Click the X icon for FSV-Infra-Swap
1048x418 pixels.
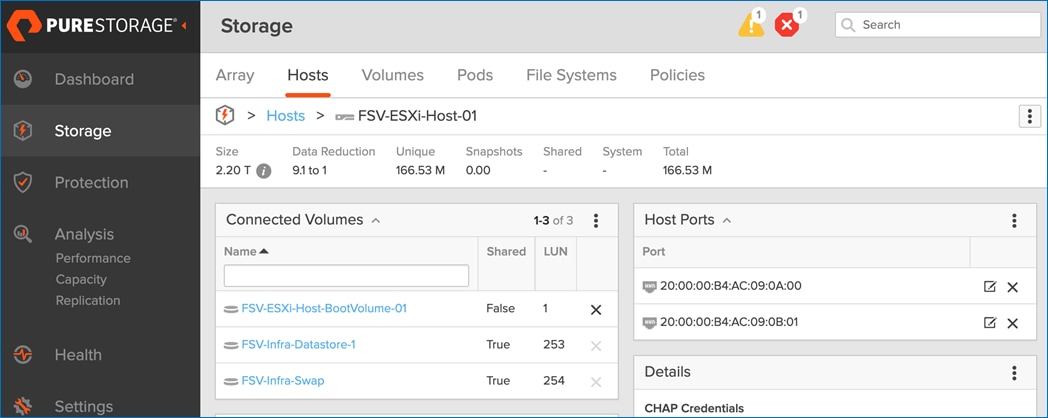596,382
